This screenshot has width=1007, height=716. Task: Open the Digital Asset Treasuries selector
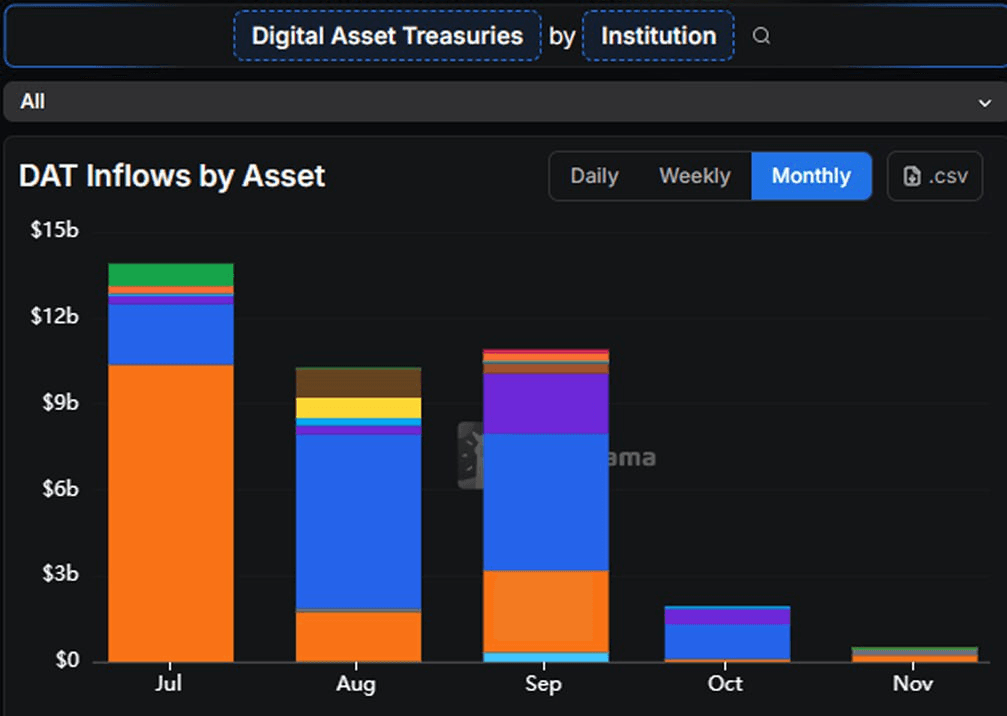[x=387, y=36]
